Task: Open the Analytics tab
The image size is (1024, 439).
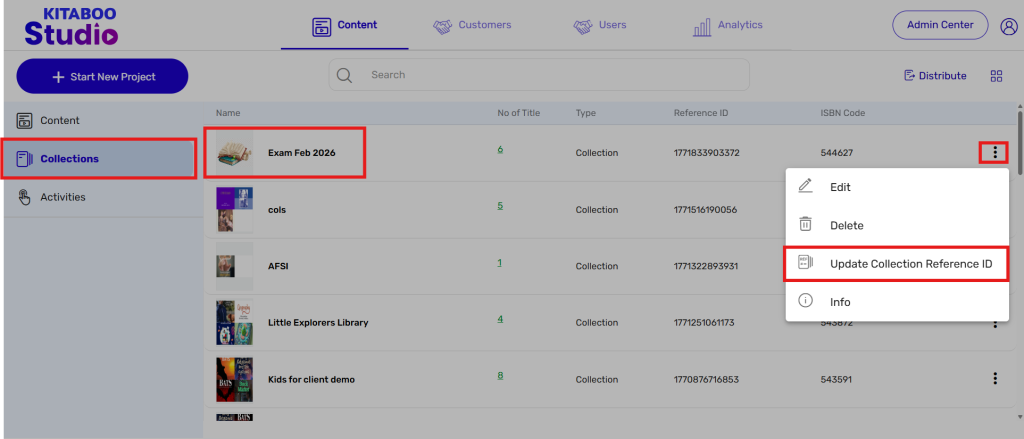Action: (x=727, y=26)
